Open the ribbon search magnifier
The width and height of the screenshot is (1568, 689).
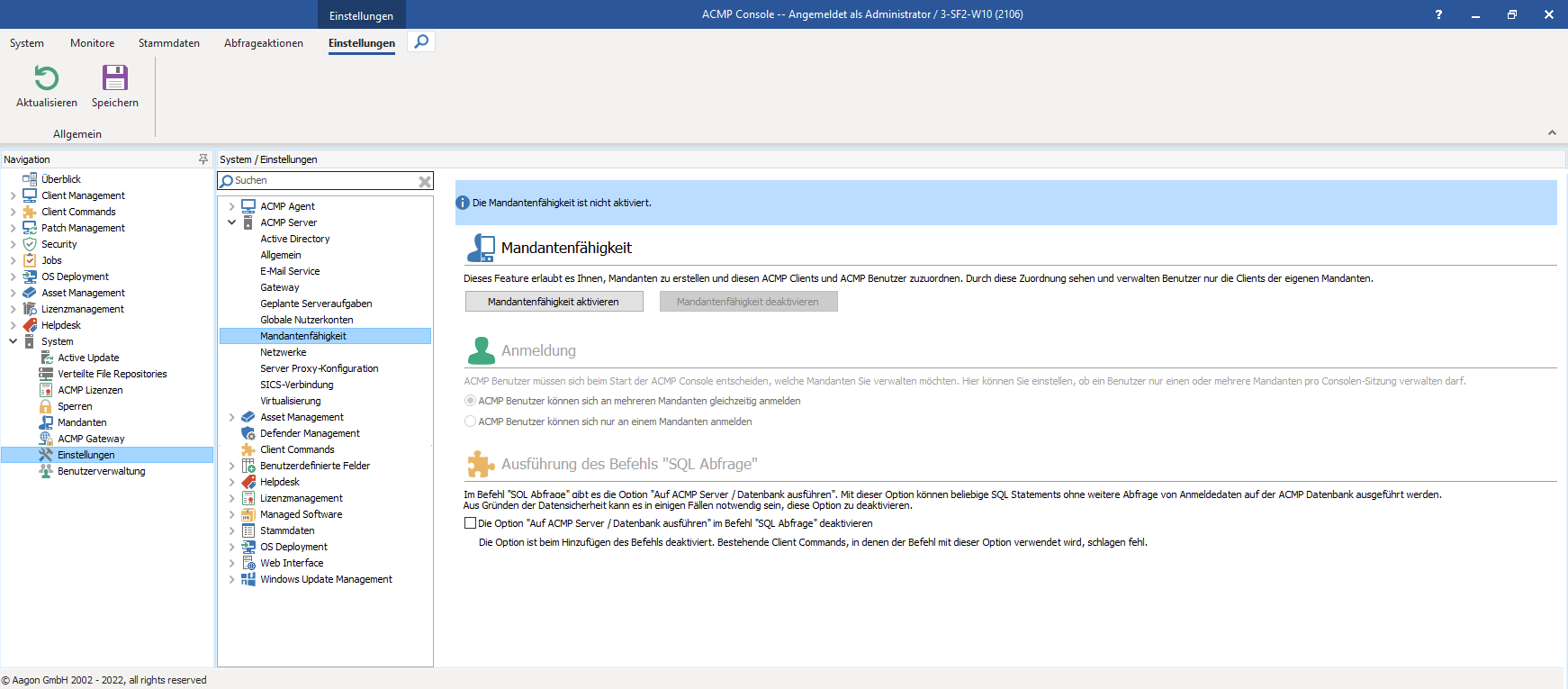[x=421, y=41]
